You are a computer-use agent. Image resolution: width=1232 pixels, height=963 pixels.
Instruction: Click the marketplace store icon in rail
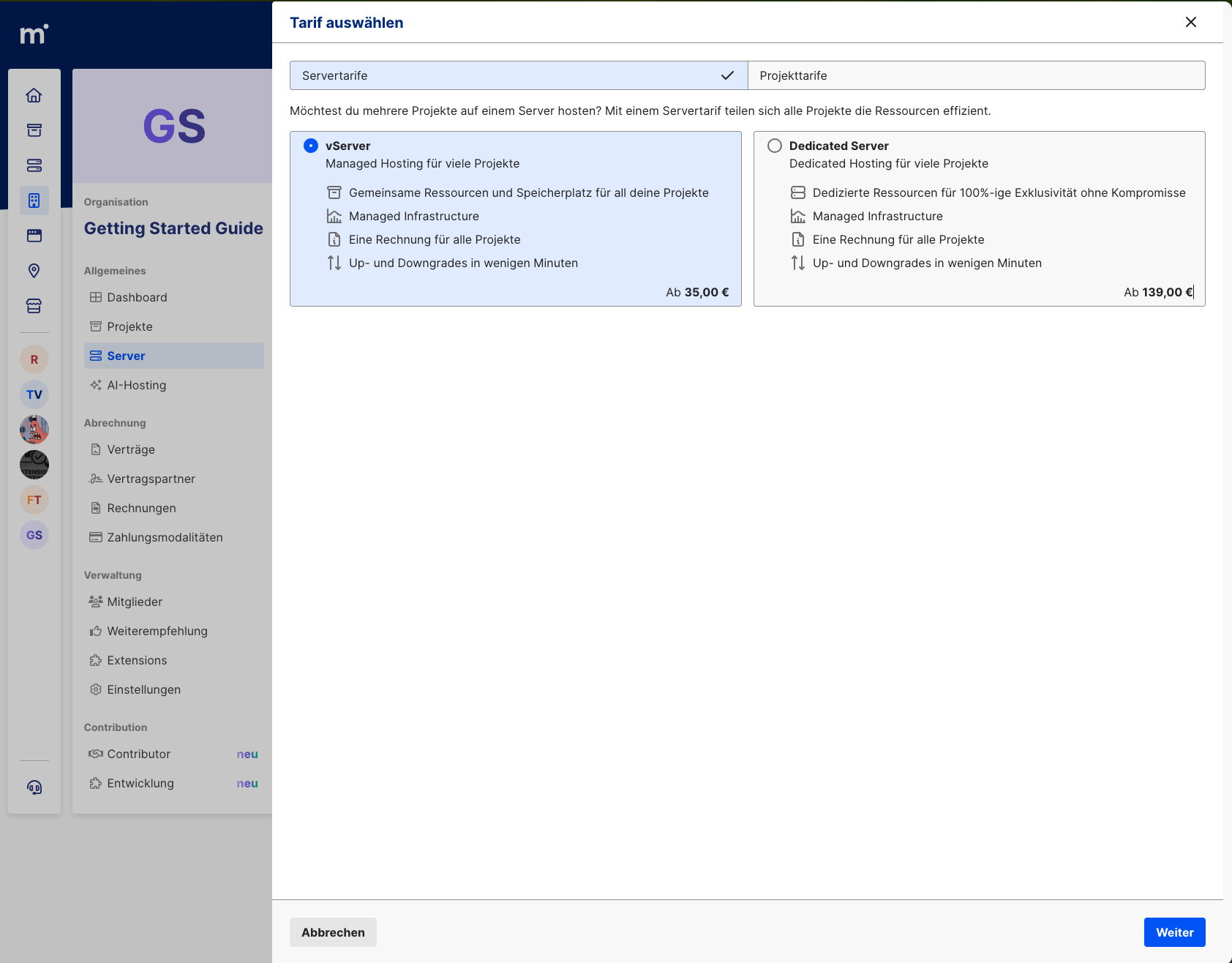click(34, 306)
